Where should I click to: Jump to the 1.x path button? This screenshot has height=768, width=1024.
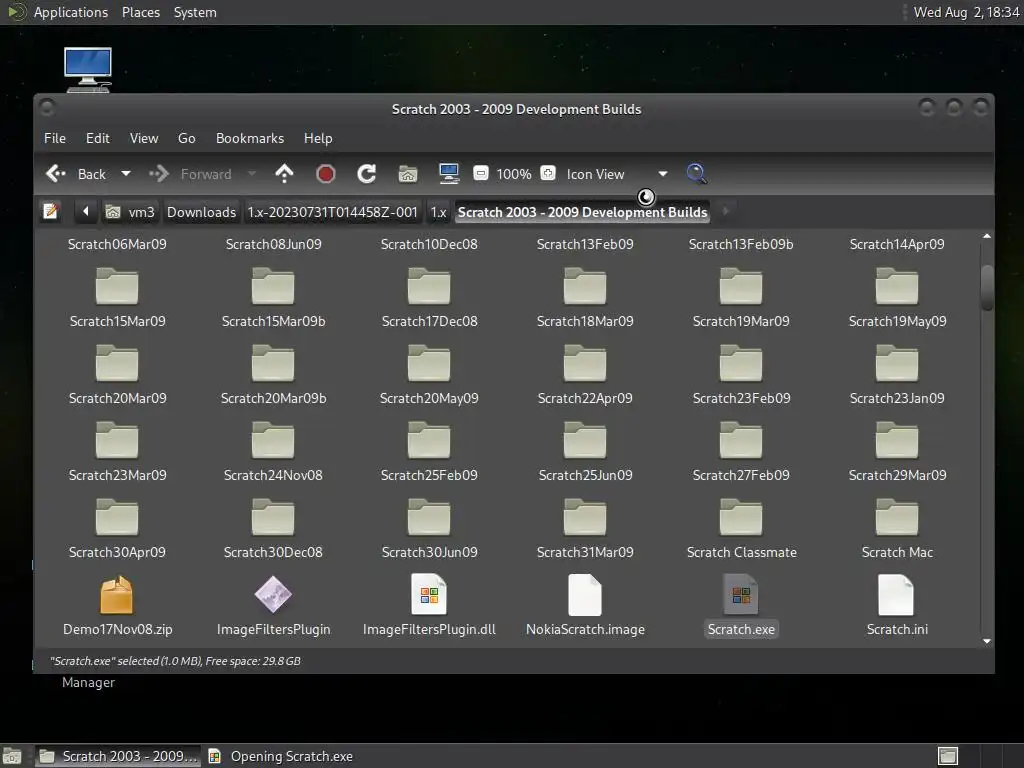[438, 212]
